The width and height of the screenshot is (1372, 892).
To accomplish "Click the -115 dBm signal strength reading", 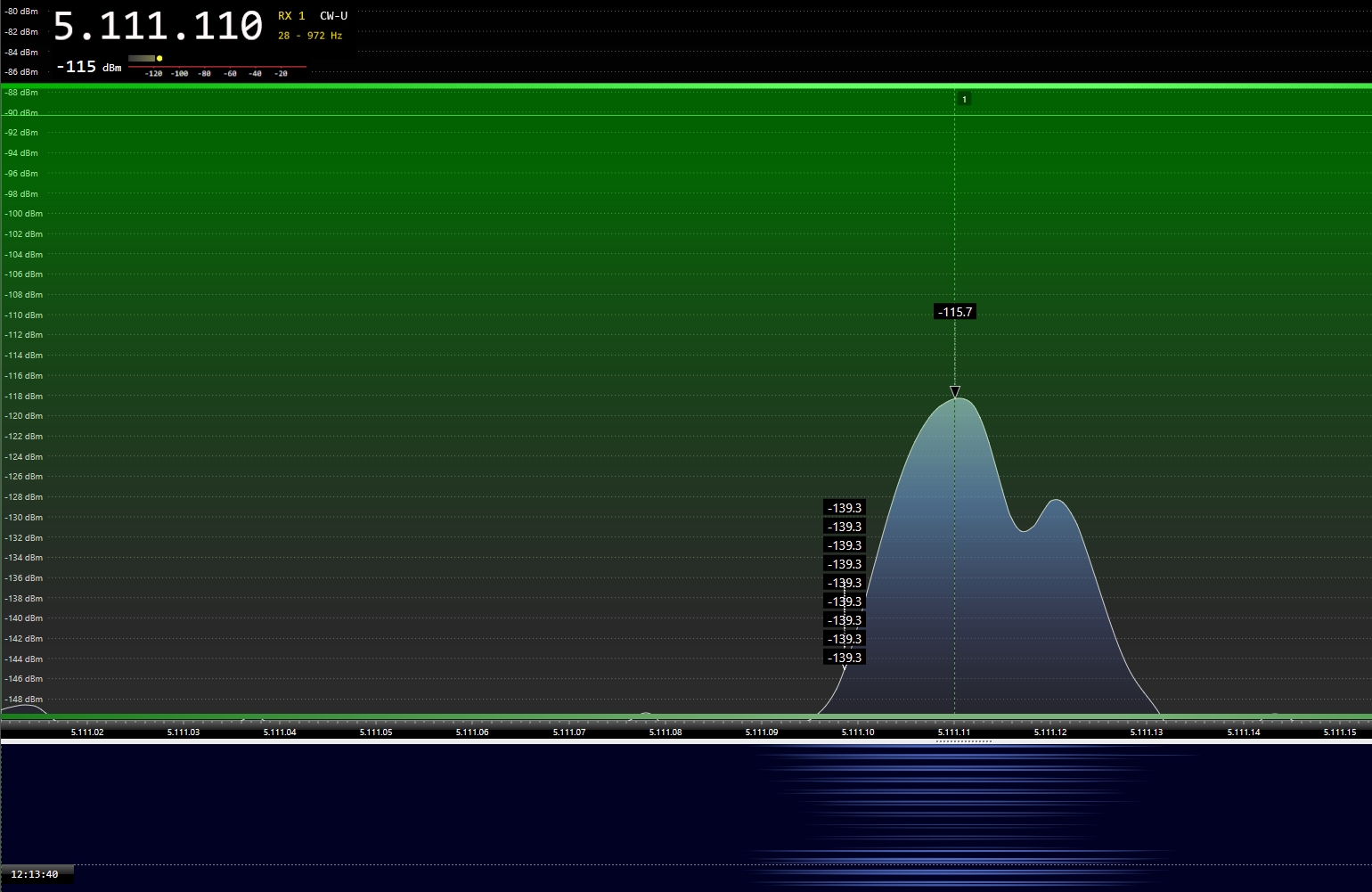I will [x=88, y=67].
